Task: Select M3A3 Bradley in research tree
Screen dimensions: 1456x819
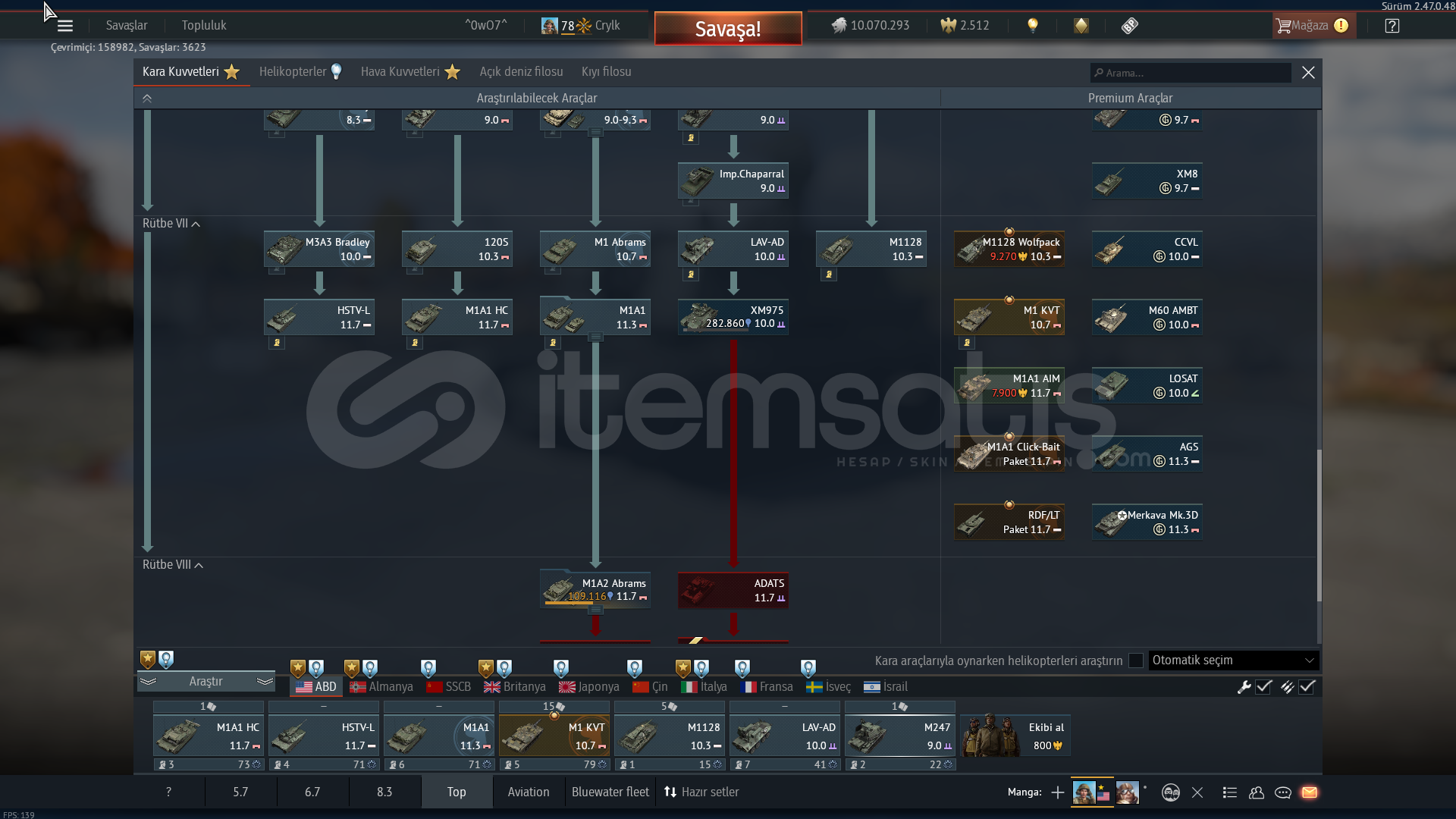Action: point(319,249)
